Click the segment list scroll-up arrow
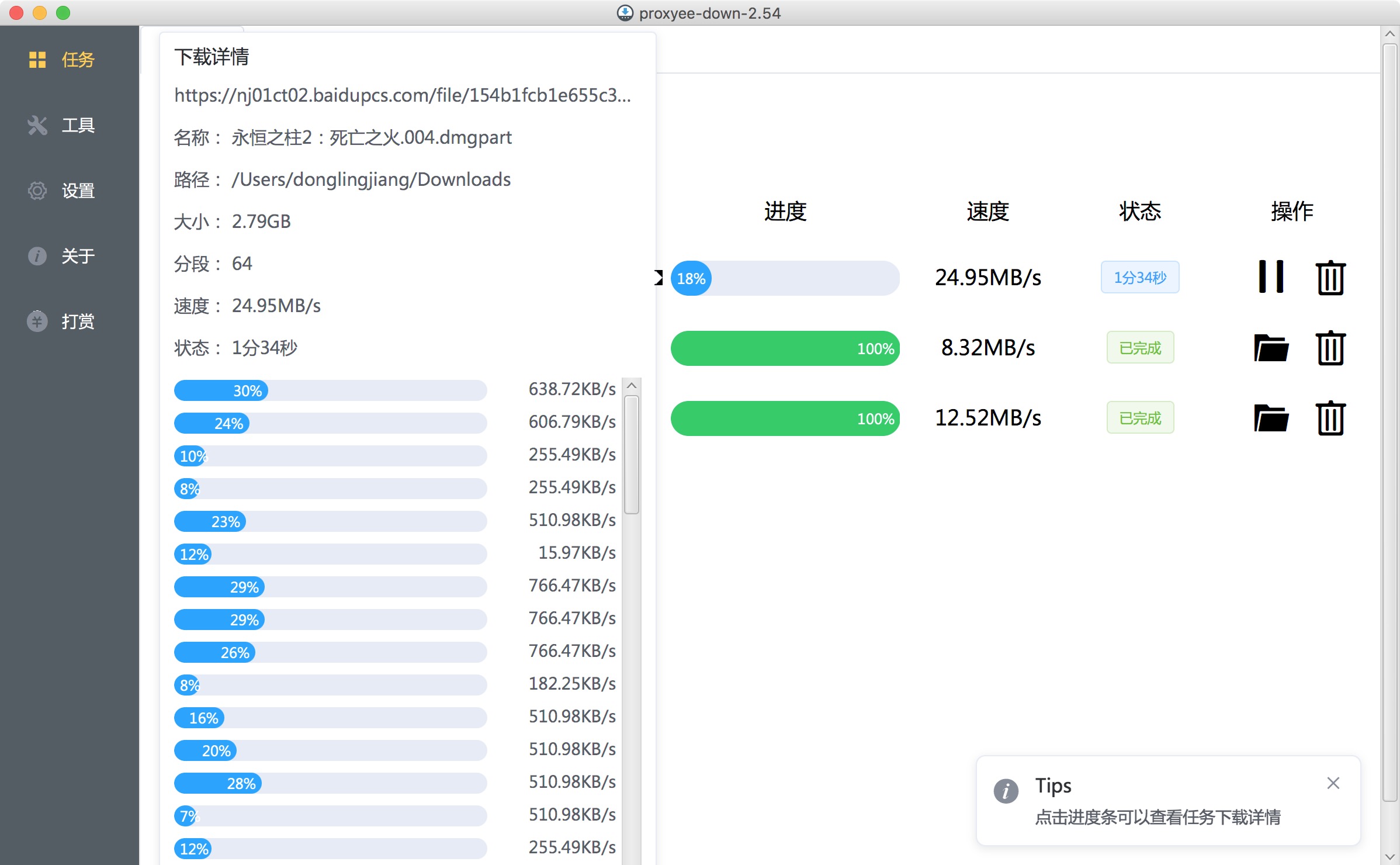 click(x=632, y=386)
